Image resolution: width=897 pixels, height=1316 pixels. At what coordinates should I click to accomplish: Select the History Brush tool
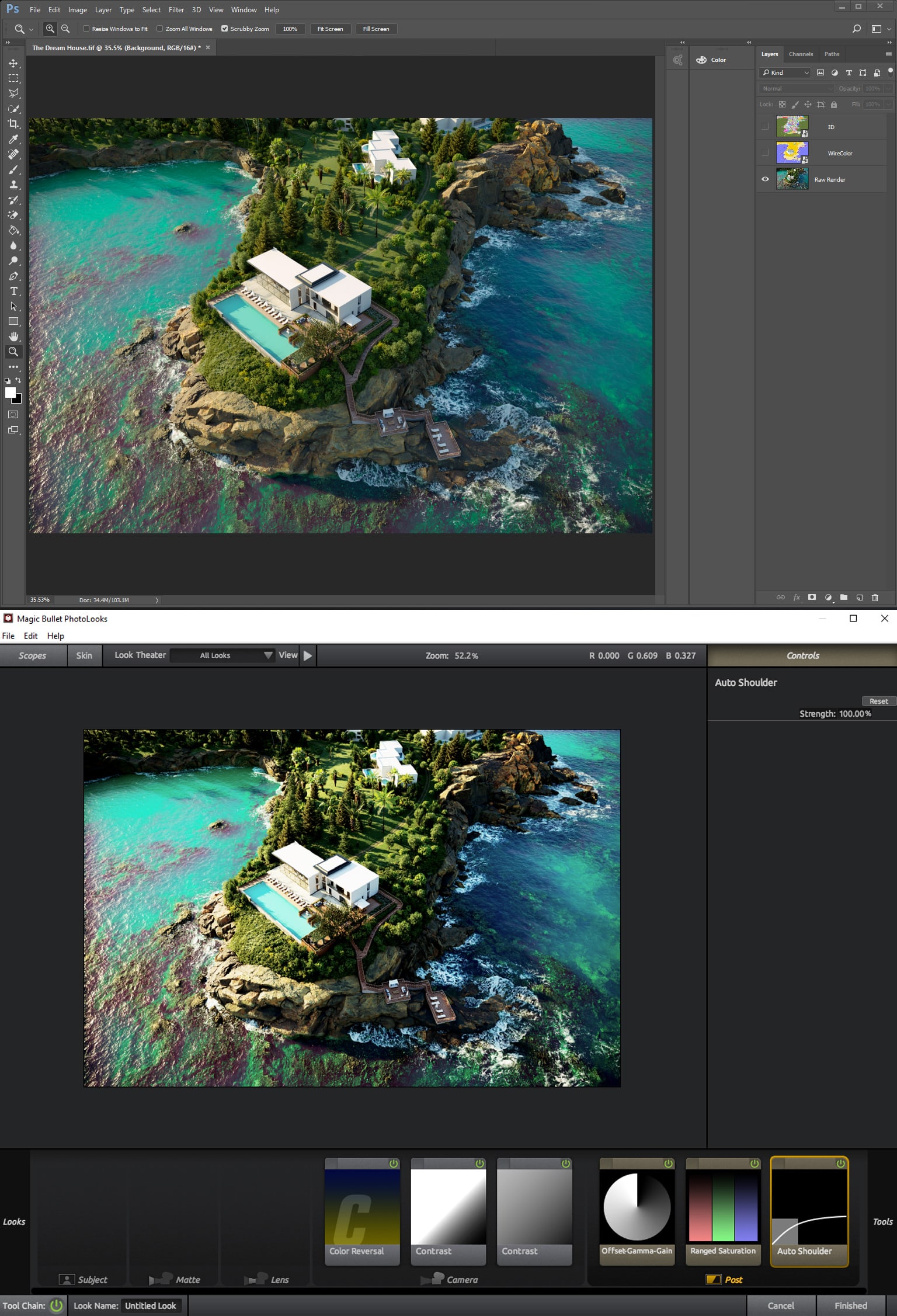pyautogui.click(x=13, y=200)
